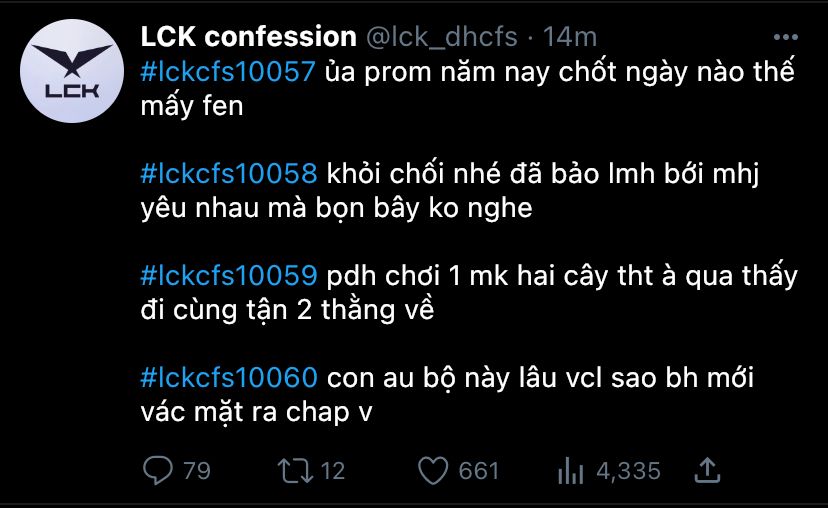Retweet using the arrows icon

click(x=296, y=471)
